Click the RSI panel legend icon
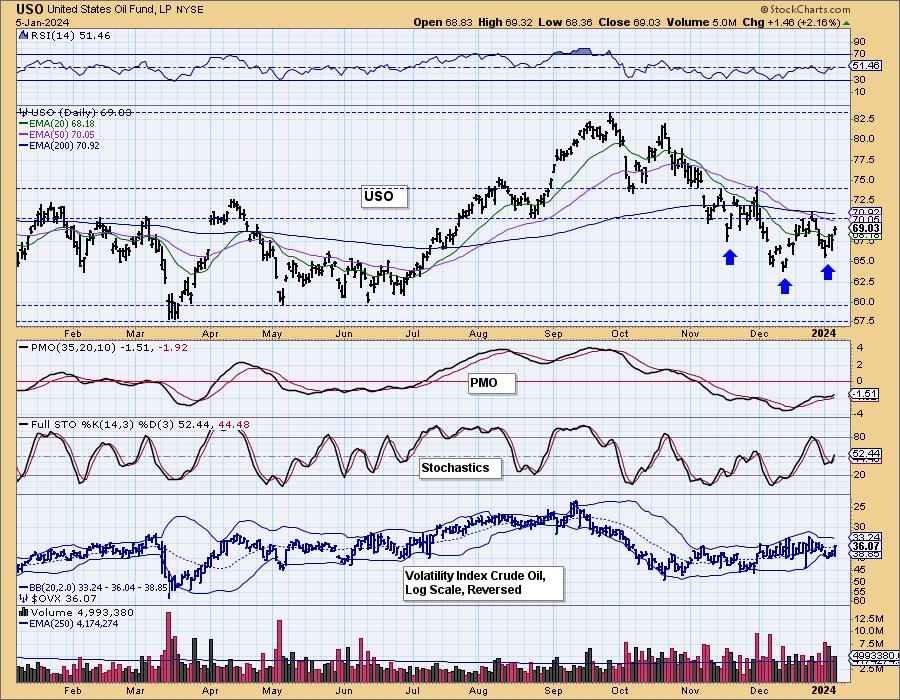The height and width of the screenshot is (700, 900). point(23,35)
